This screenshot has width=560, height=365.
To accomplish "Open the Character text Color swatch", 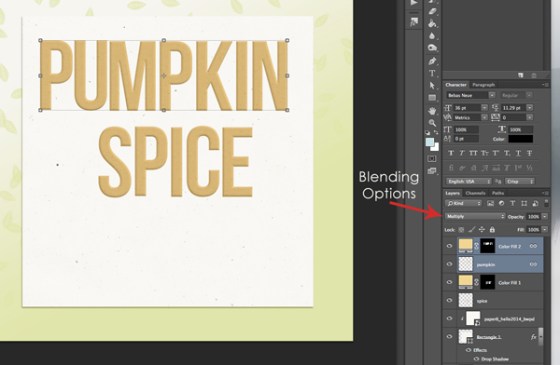I will click(521, 139).
